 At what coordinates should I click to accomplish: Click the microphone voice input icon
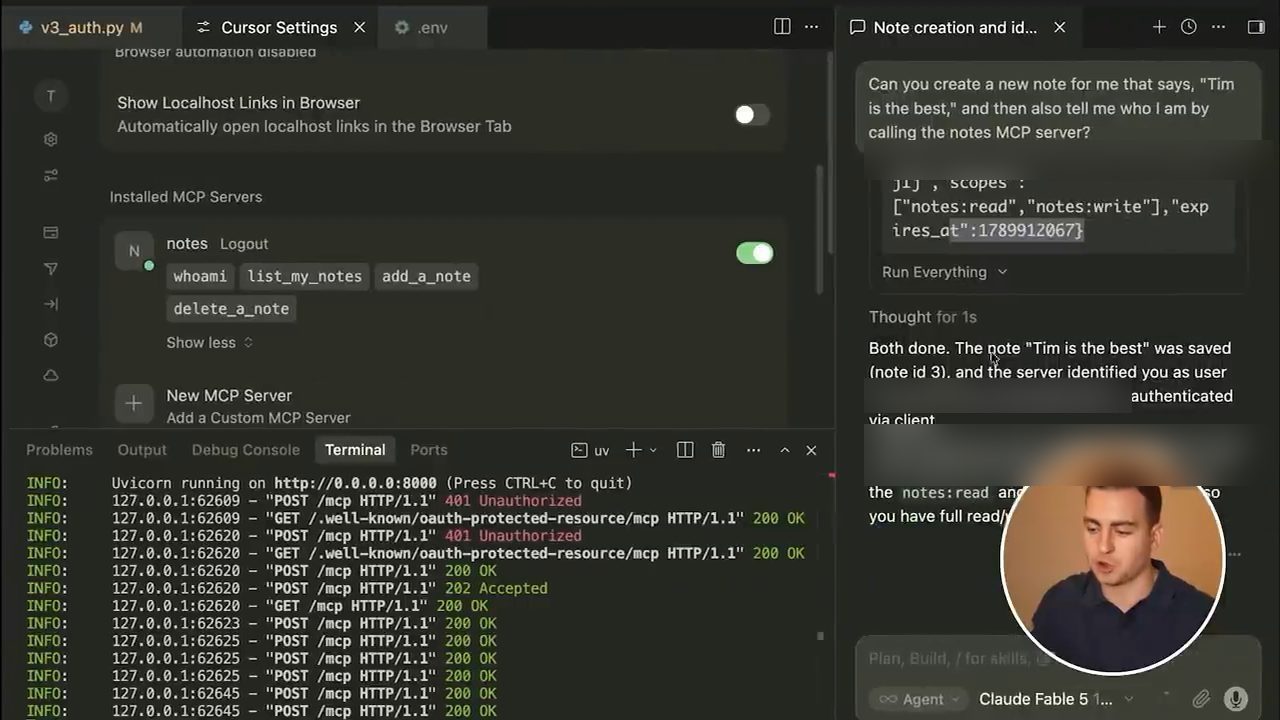coord(1235,699)
